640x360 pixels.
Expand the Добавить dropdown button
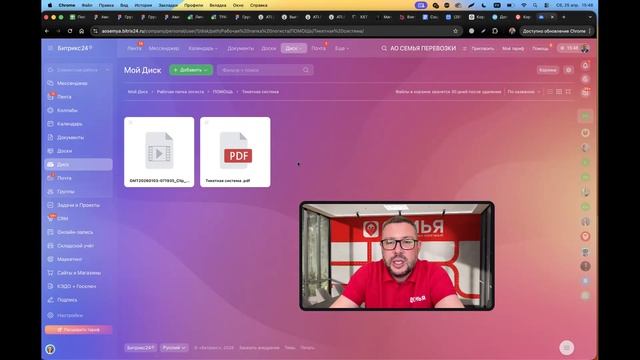pyautogui.click(x=191, y=70)
